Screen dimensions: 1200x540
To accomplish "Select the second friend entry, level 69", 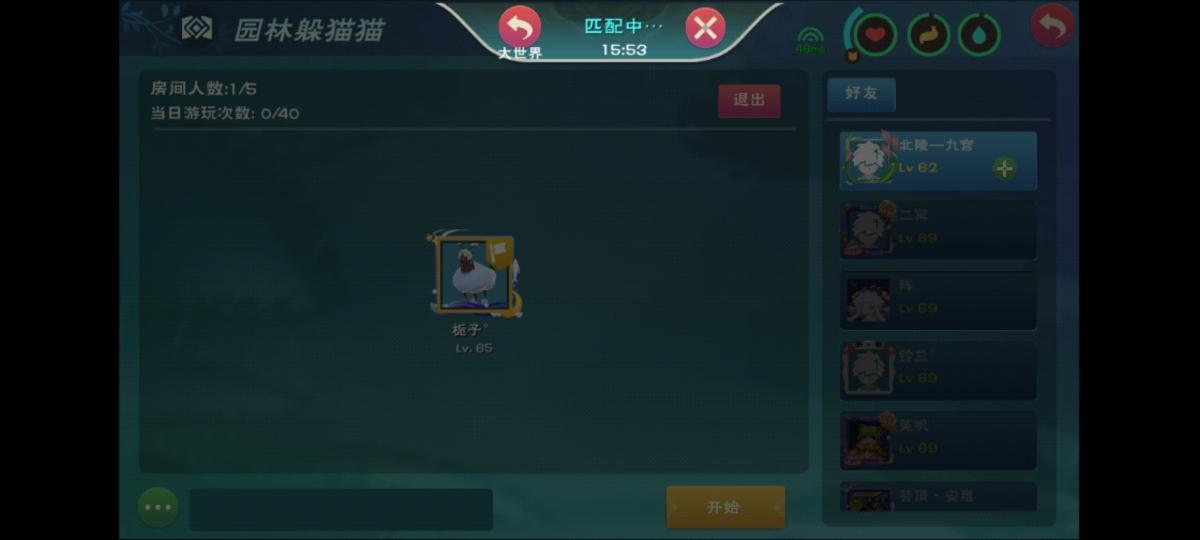I will (938, 230).
